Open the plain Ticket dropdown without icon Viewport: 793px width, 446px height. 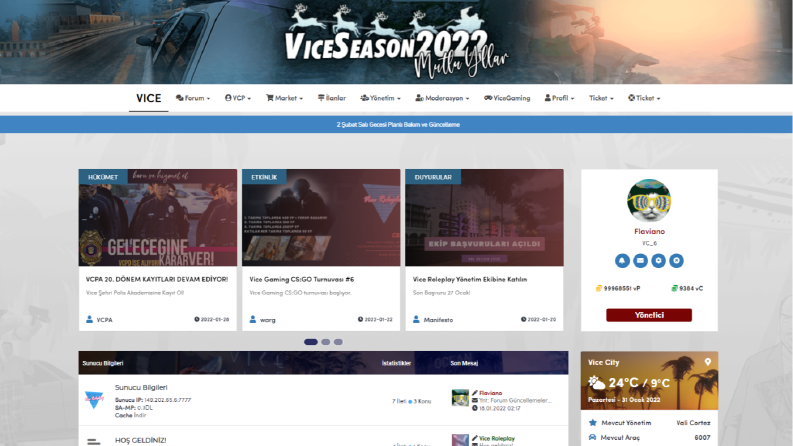pos(601,98)
